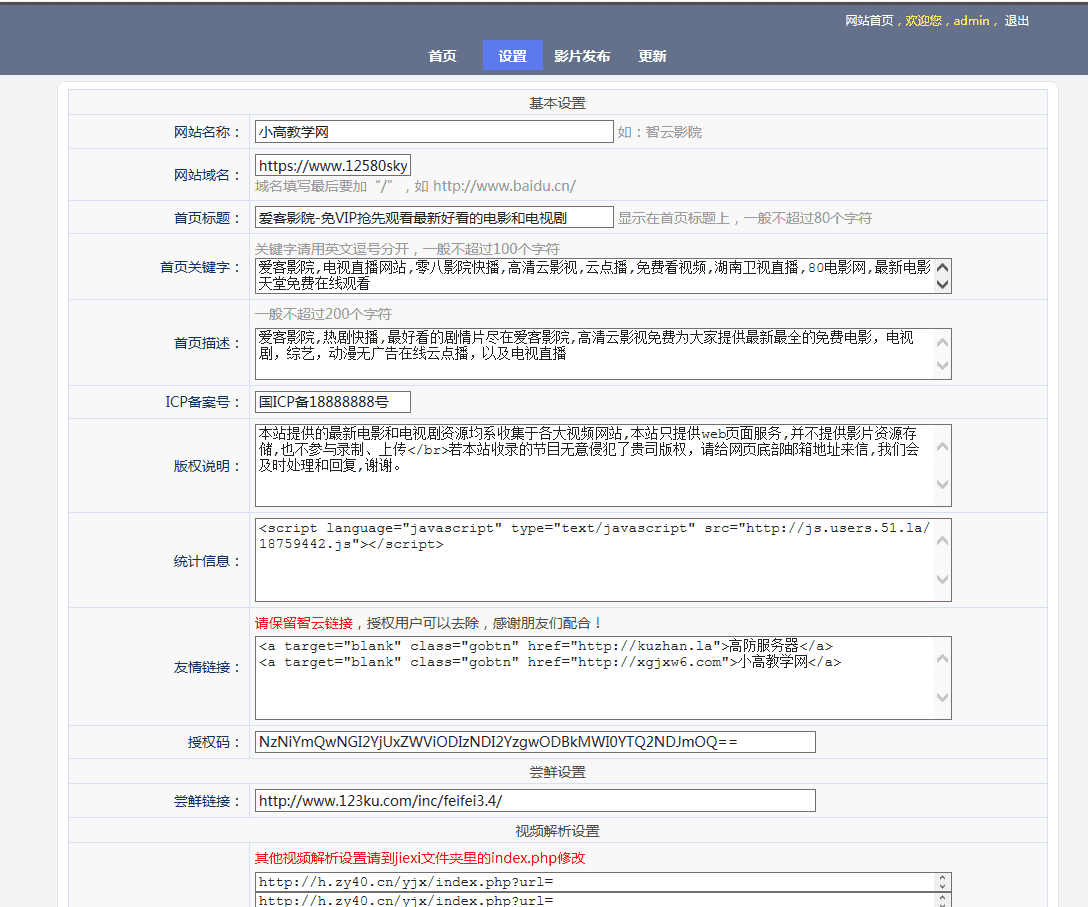The height and width of the screenshot is (907, 1088).
Task: Focus the ICP备案号 input field
Action: pos(332,402)
